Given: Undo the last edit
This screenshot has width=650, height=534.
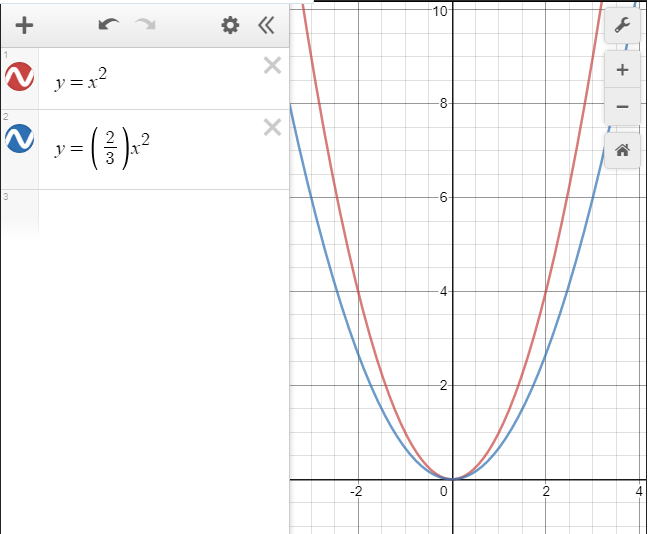Looking at the screenshot, I should pos(109,25).
